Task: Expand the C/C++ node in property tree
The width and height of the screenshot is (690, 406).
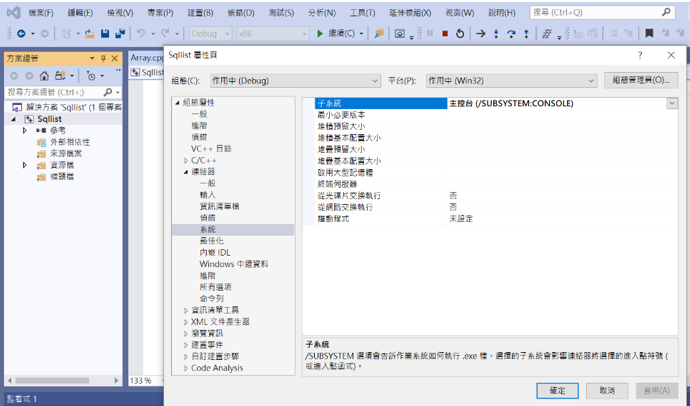Action: pos(186,161)
